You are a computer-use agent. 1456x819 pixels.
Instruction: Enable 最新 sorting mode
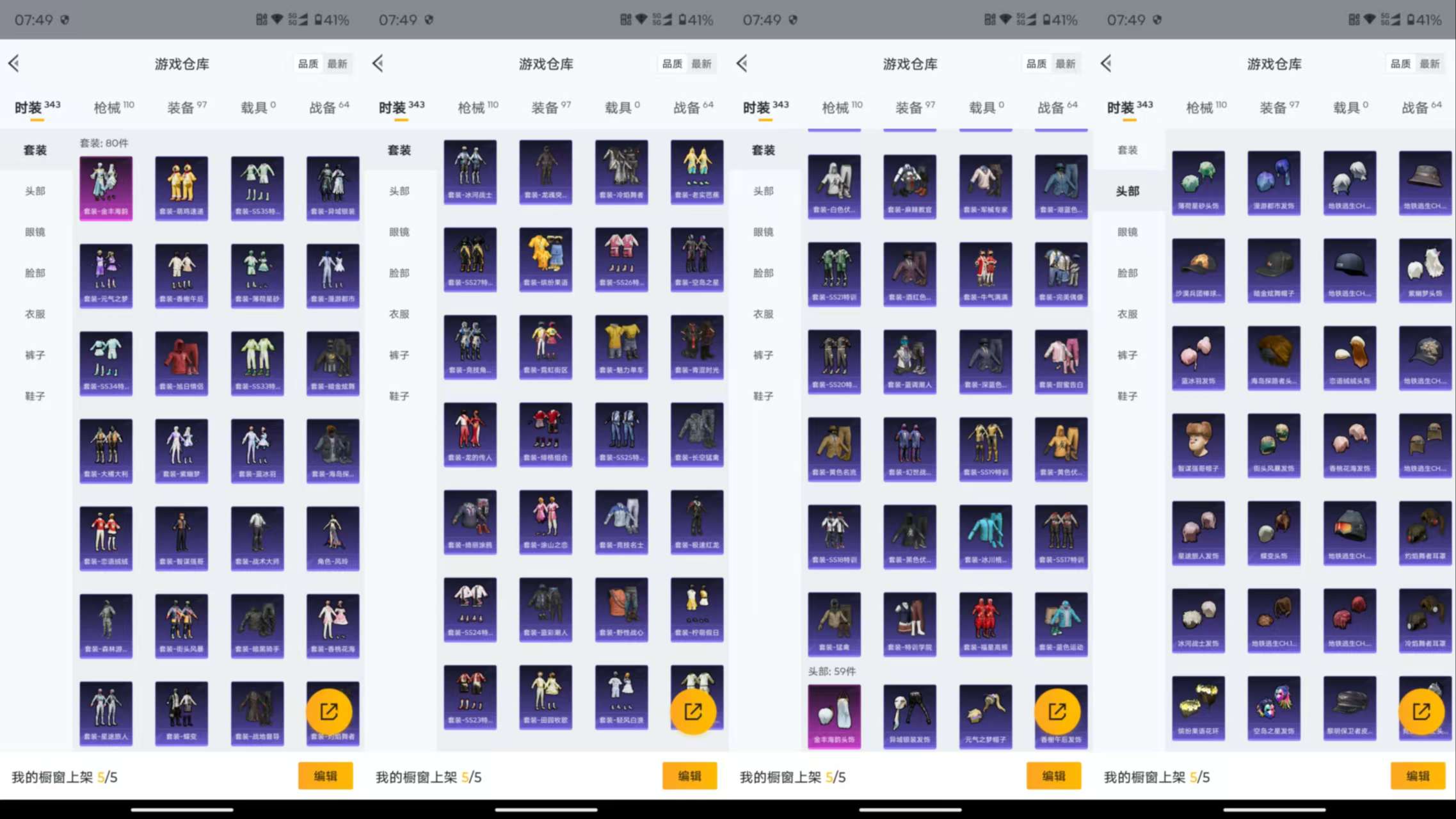(x=339, y=63)
